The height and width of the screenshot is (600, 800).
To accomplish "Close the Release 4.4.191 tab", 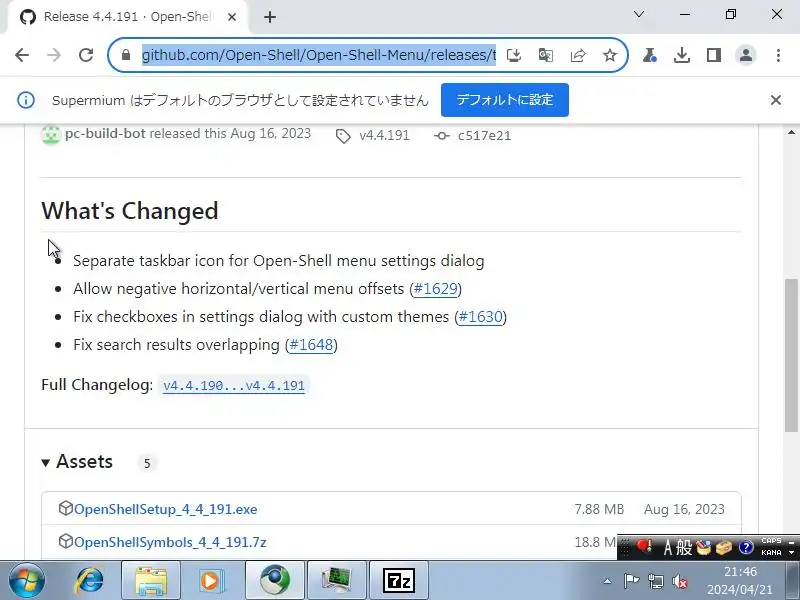I will click(232, 17).
